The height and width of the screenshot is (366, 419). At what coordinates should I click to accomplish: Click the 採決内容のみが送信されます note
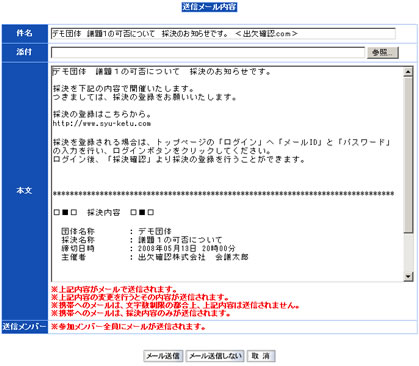pos(141,313)
